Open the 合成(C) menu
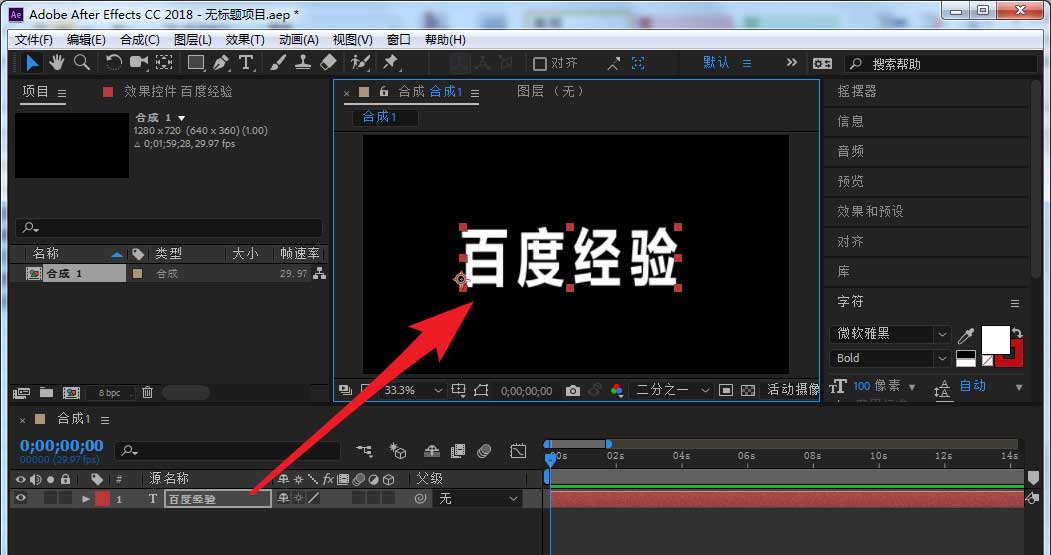1051x555 pixels. click(140, 40)
